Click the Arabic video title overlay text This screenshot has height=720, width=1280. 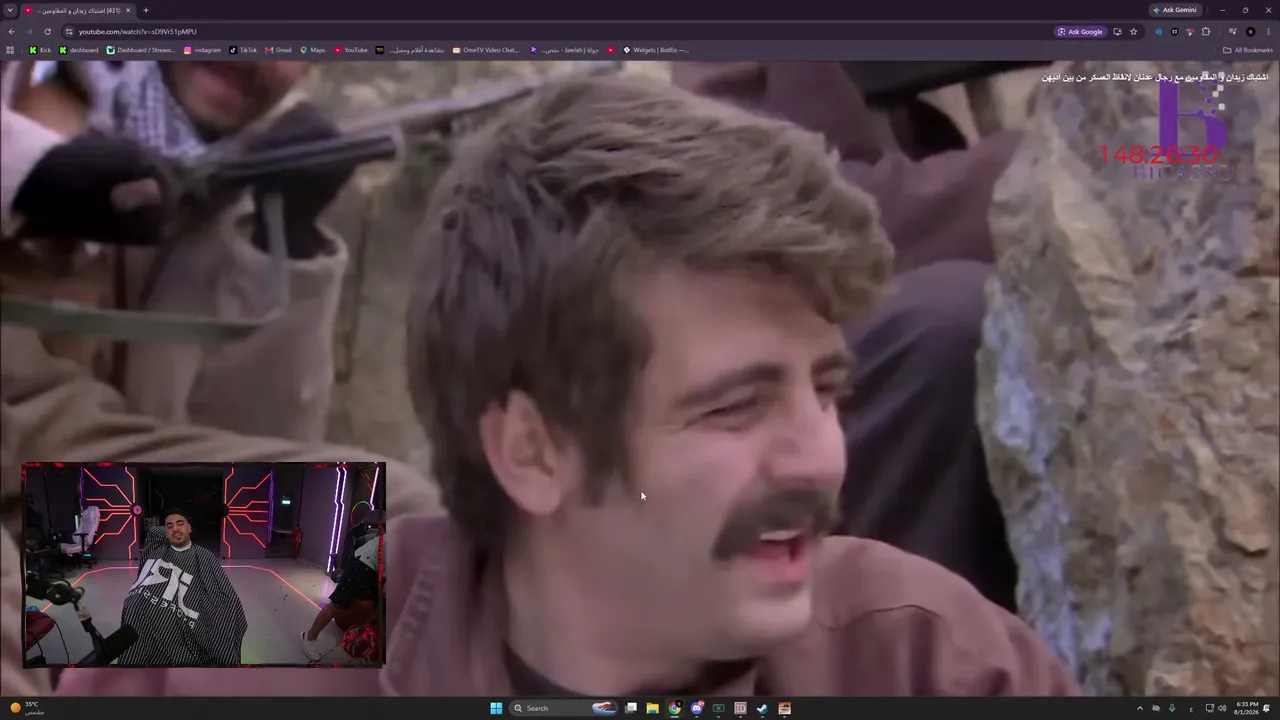pyautogui.click(x=1155, y=77)
